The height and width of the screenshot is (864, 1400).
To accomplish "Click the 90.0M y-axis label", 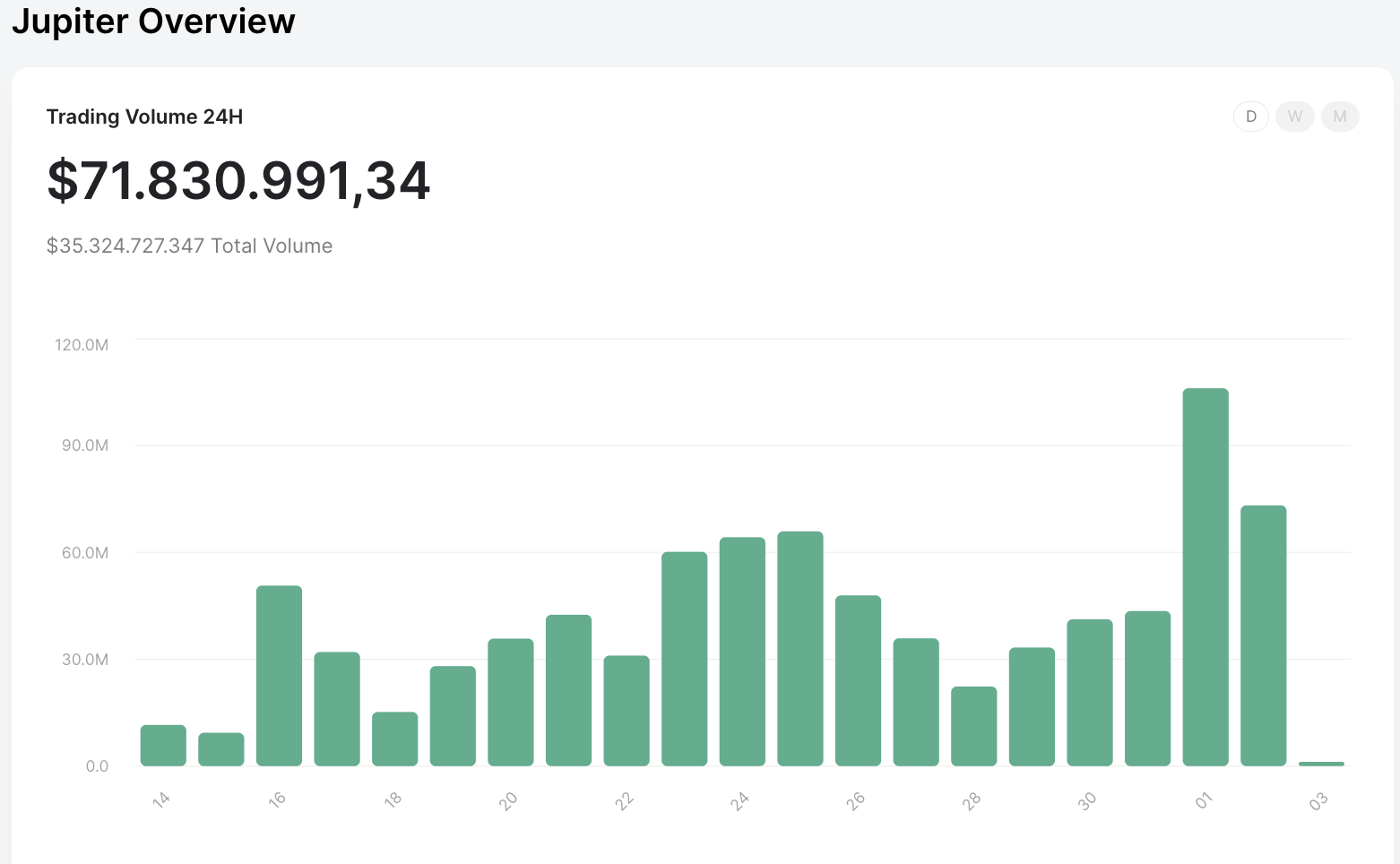I will (85, 445).
